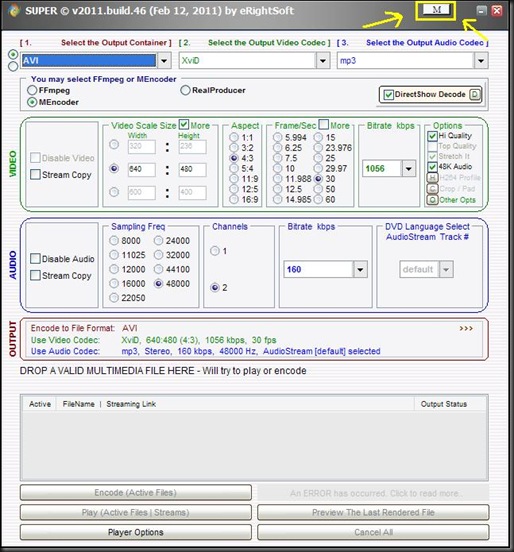The image size is (514, 552).
Task: Click the Crop / Pad C icon
Action: [x=432, y=189]
